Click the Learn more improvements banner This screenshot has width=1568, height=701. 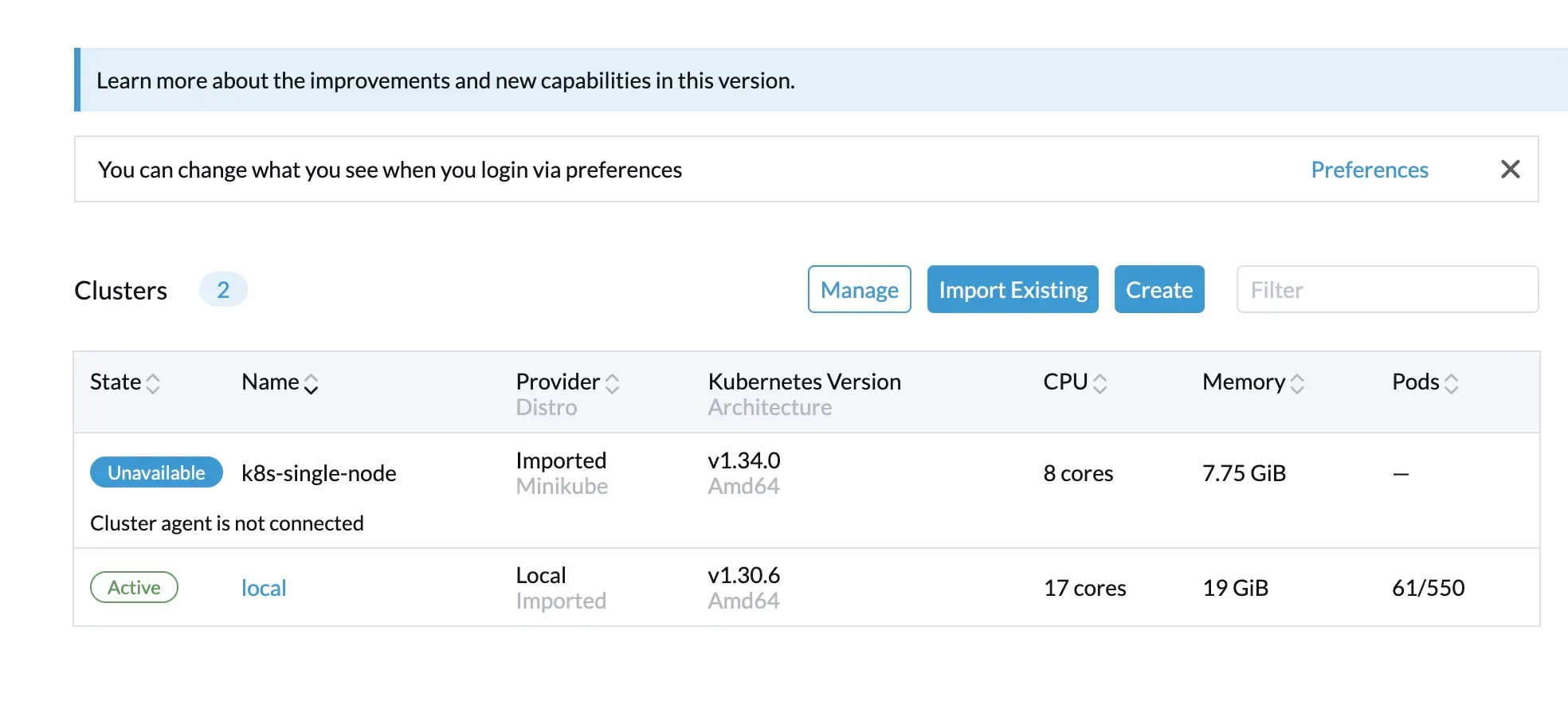445,80
